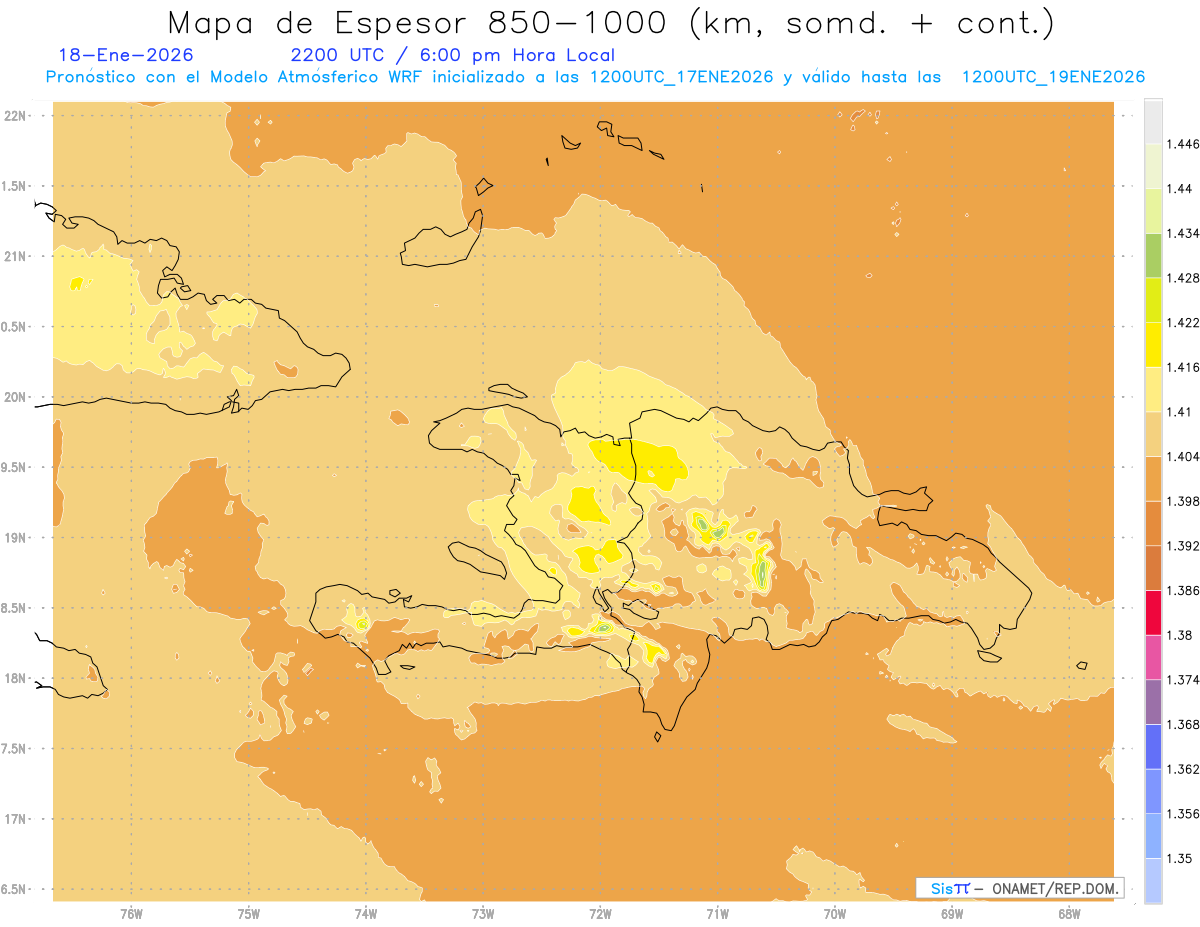This screenshot has height=927, width=1200.
Task: Click the "69W" longitude axis label
Action: click(952, 913)
